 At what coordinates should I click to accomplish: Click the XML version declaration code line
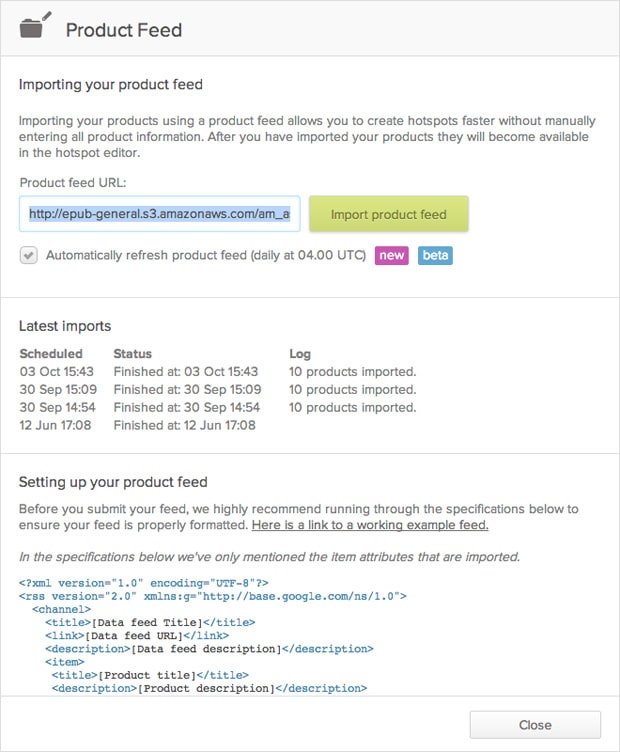[142, 582]
